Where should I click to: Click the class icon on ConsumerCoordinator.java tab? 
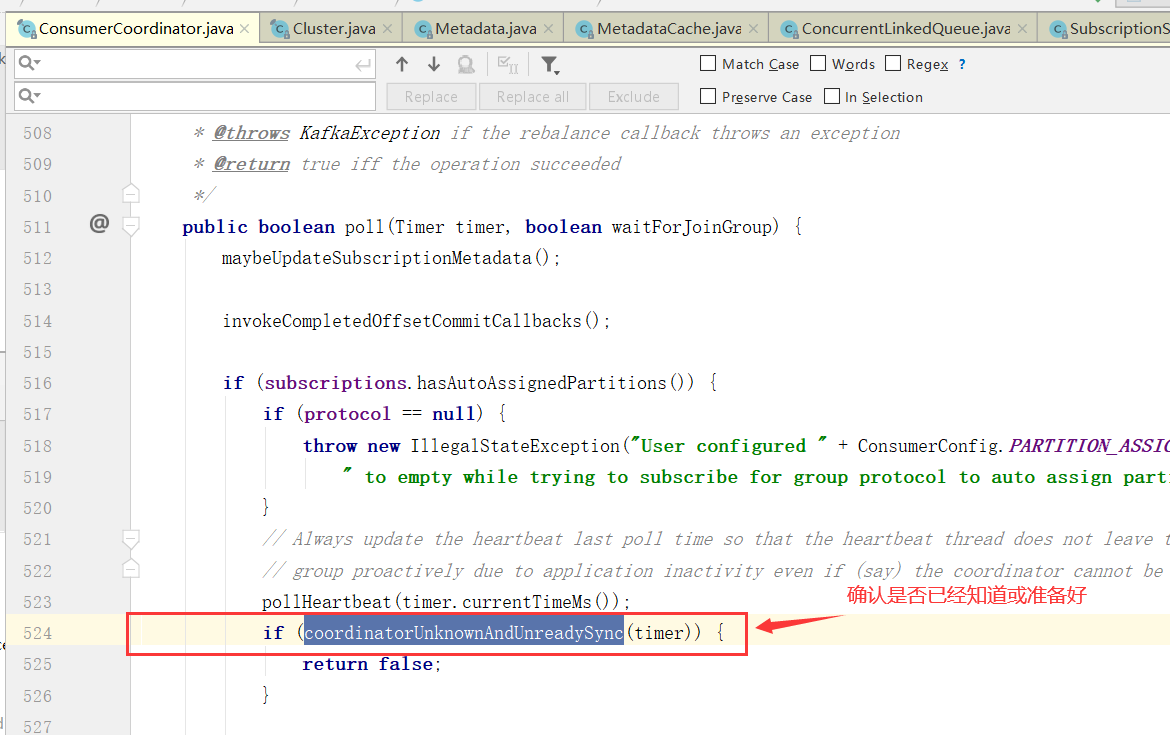pyautogui.click(x=26, y=28)
